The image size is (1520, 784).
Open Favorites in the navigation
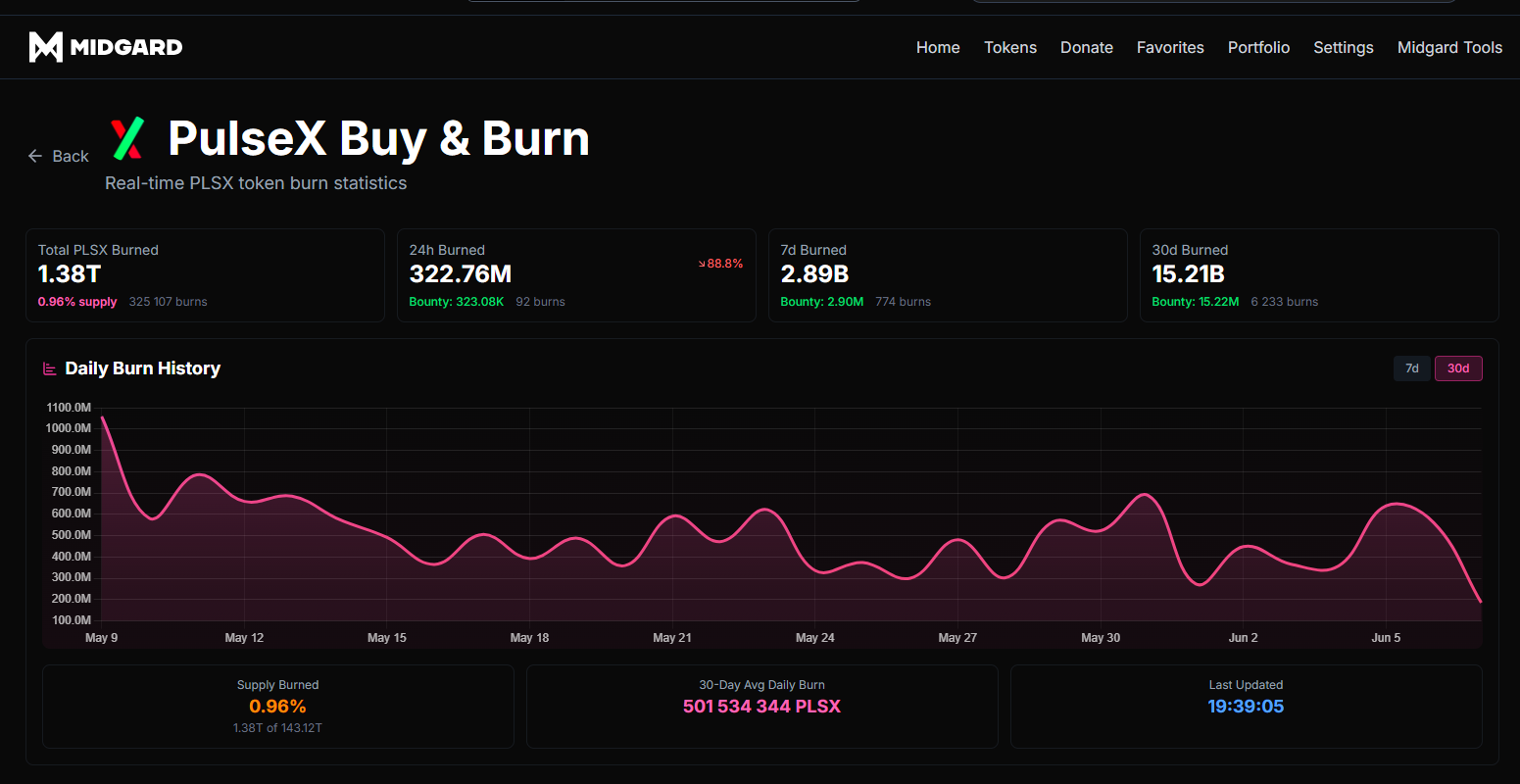point(1170,47)
